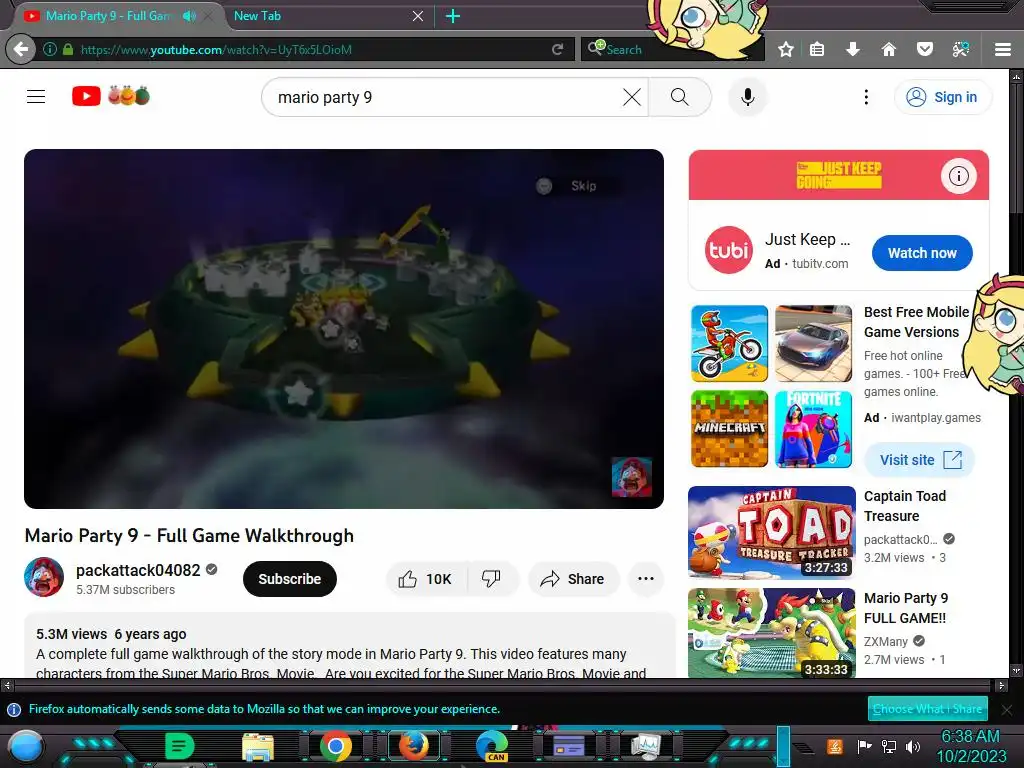Sign in to YouTube
Screen dimensions: 1024x768
942,97
